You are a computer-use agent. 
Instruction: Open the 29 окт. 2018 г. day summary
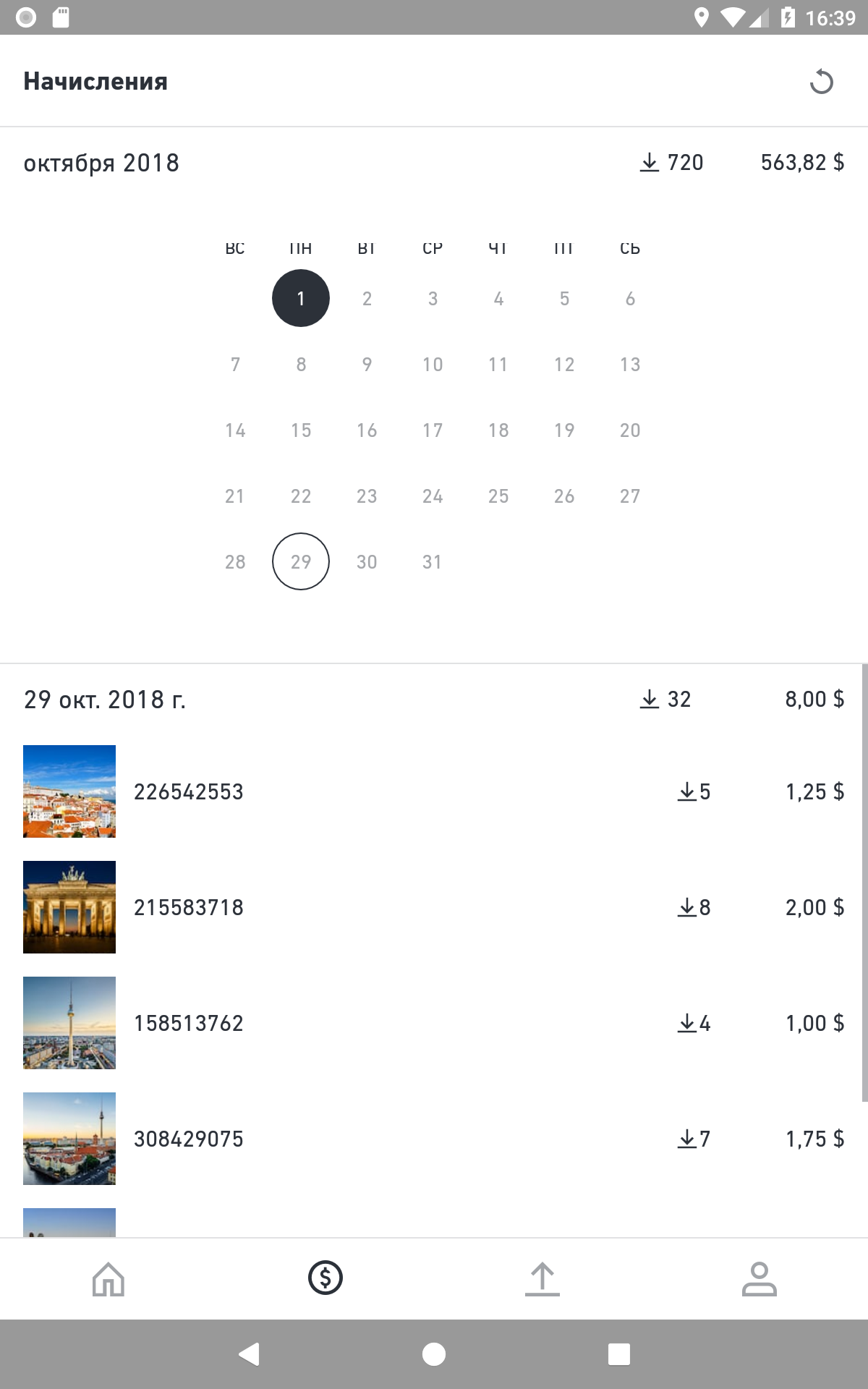(434, 699)
